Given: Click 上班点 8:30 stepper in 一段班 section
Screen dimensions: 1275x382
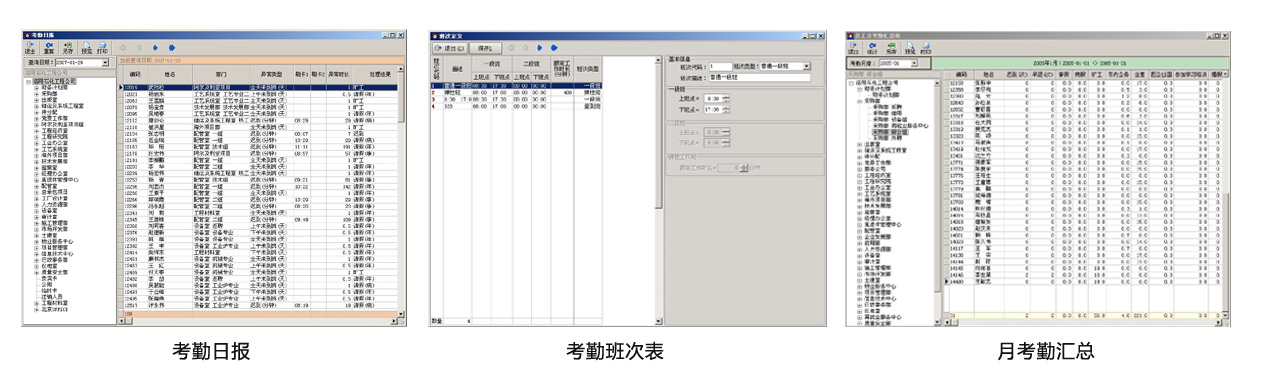Looking at the screenshot, I should click(x=726, y=98).
